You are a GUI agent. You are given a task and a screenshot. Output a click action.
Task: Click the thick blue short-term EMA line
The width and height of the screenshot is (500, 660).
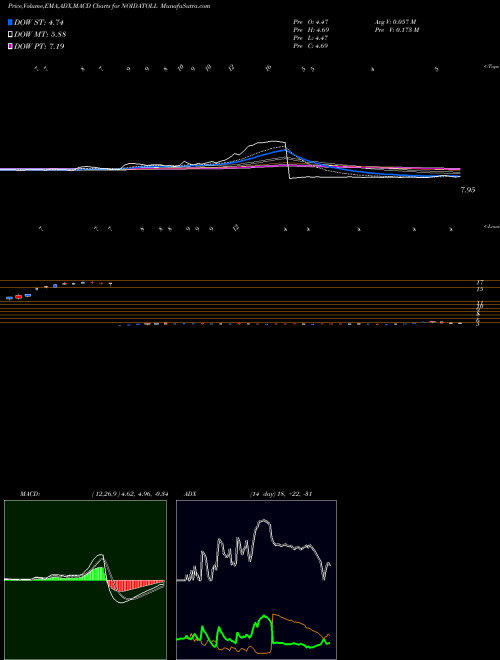pyautogui.click(x=286, y=150)
